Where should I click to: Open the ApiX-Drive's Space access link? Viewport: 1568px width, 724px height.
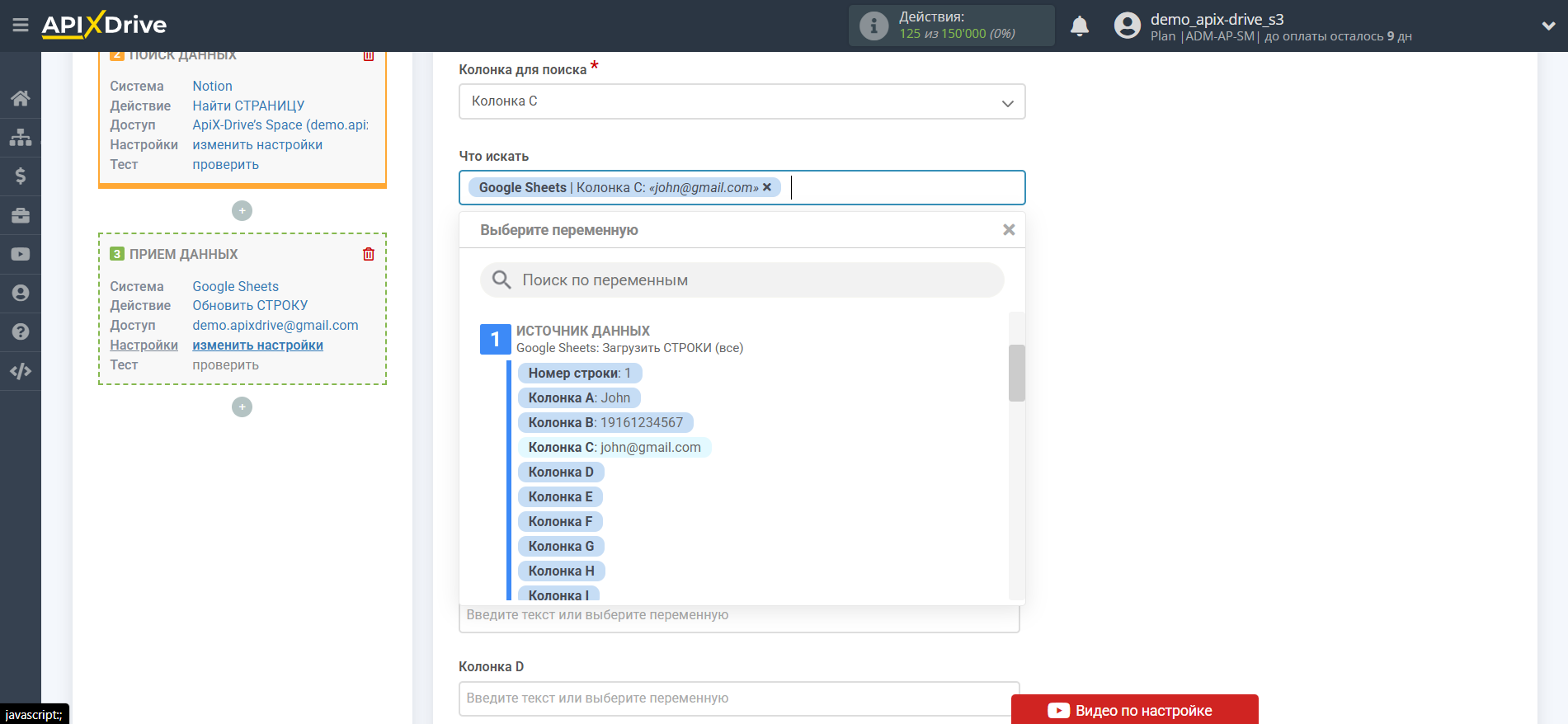[280, 125]
